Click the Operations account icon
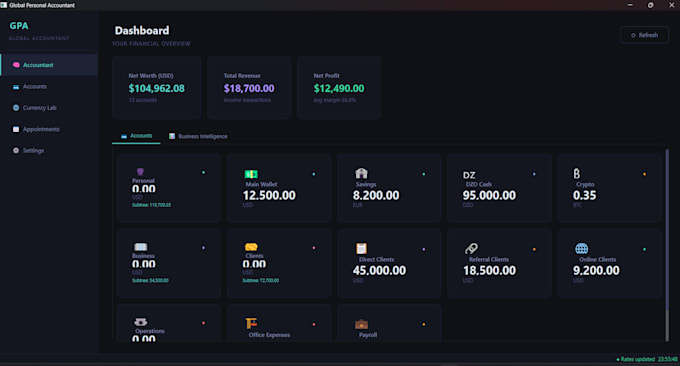This screenshot has width=680, height=366. click(141, 322)
